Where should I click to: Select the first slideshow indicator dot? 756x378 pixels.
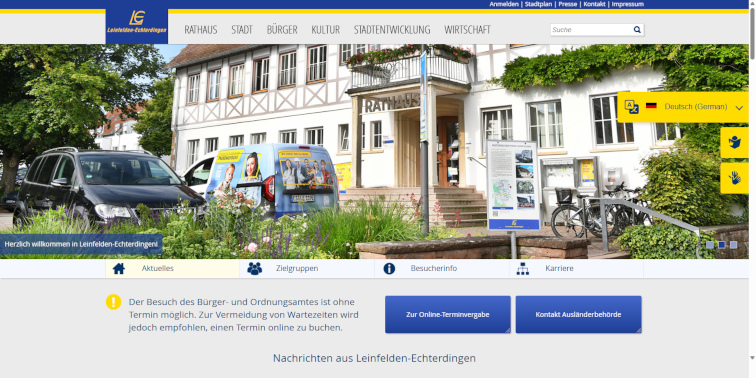[710, 245]
